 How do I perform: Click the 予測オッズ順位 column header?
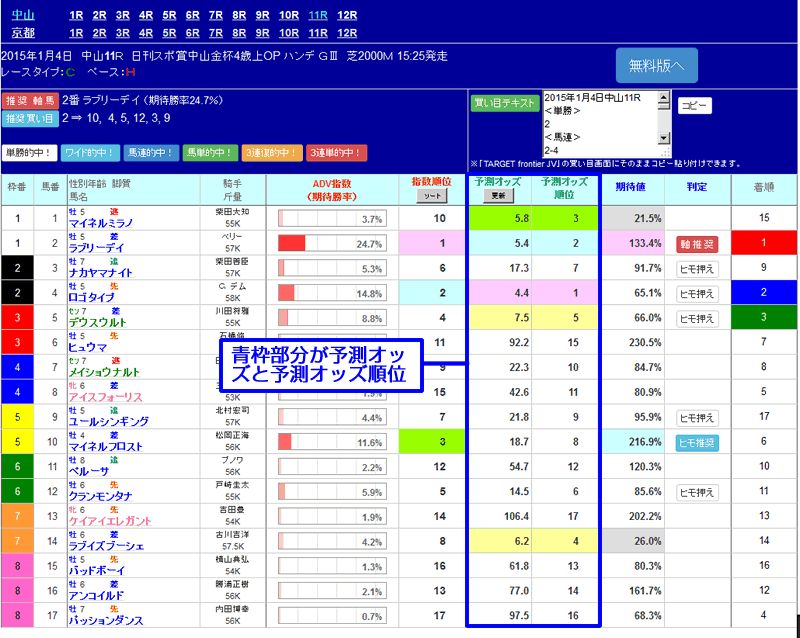(564, 188)
